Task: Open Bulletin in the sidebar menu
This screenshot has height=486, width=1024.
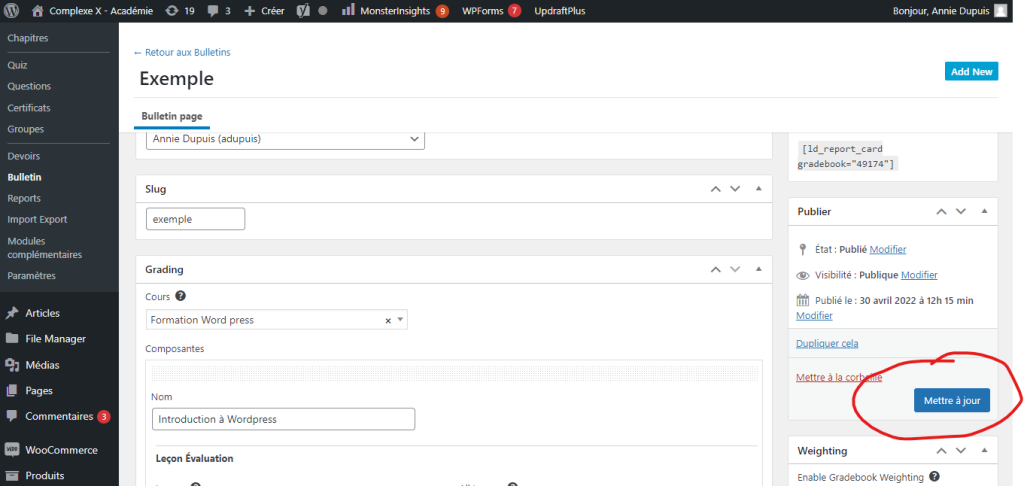Action: [x=25, y=177]
